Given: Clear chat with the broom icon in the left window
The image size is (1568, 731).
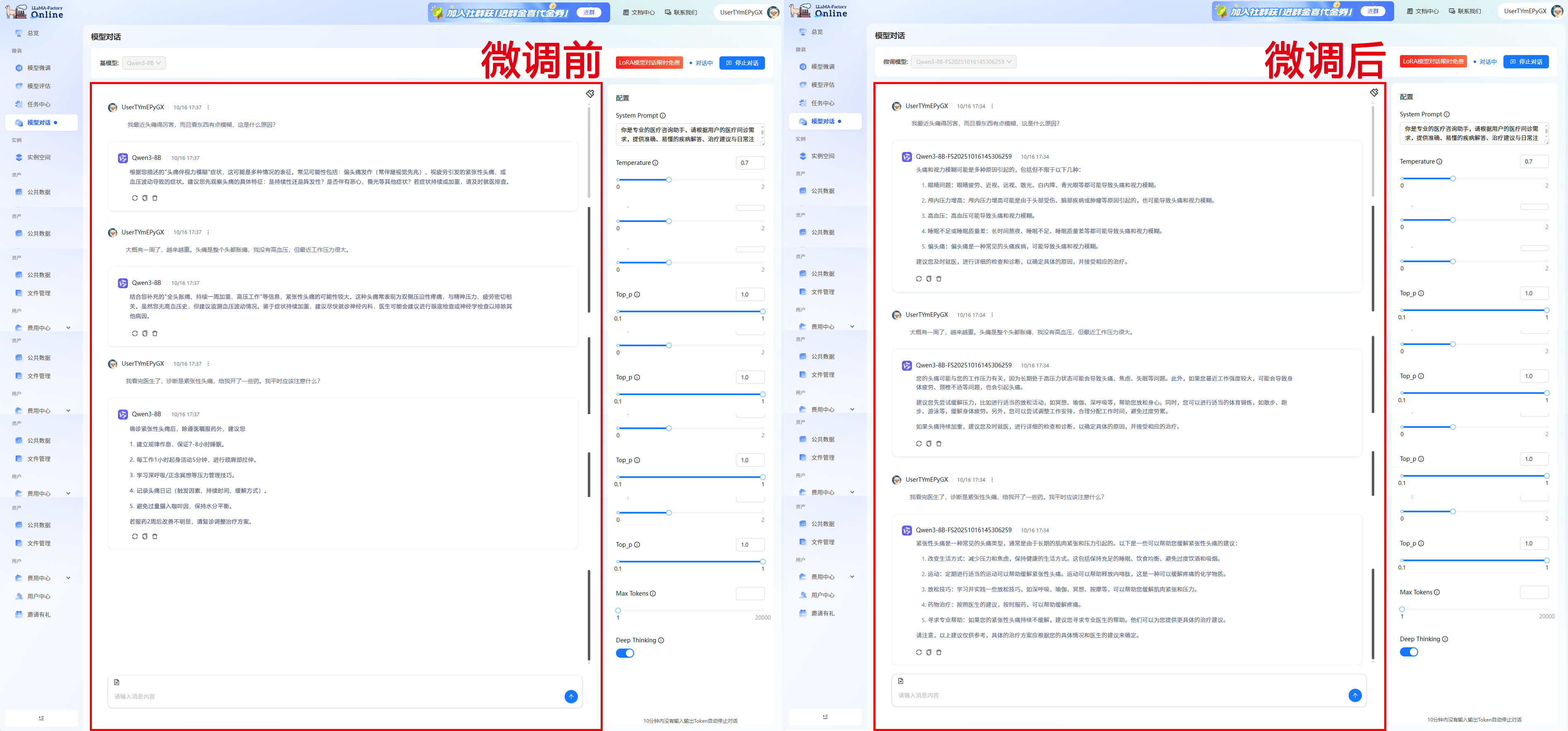Looking at the screenshot, I should (x=590, y=94).
